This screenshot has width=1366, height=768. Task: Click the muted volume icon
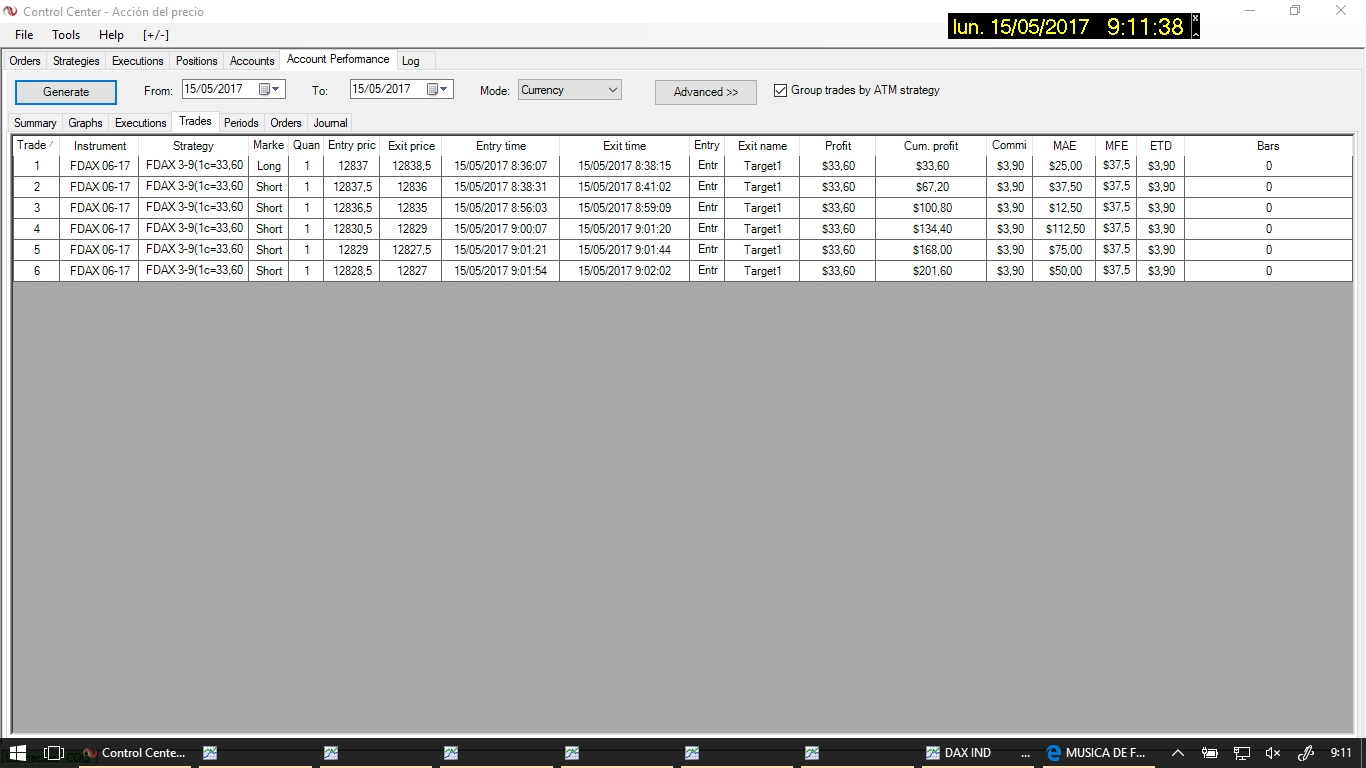point(1273,753)
